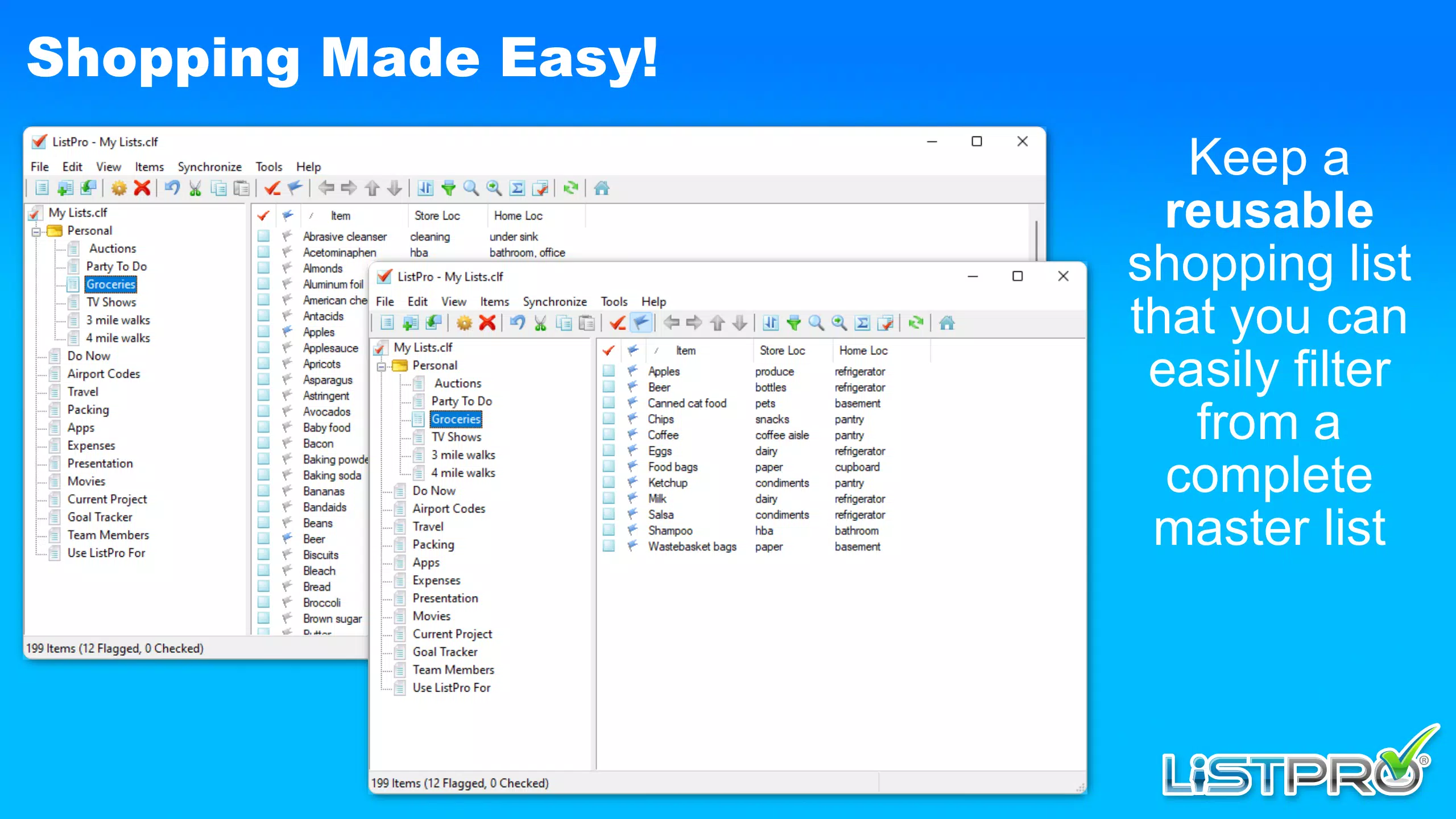Click the home icon in back window toolbar
This screenshot has width=1456, height=819.
pyautogui.click(x=602, y=188)
